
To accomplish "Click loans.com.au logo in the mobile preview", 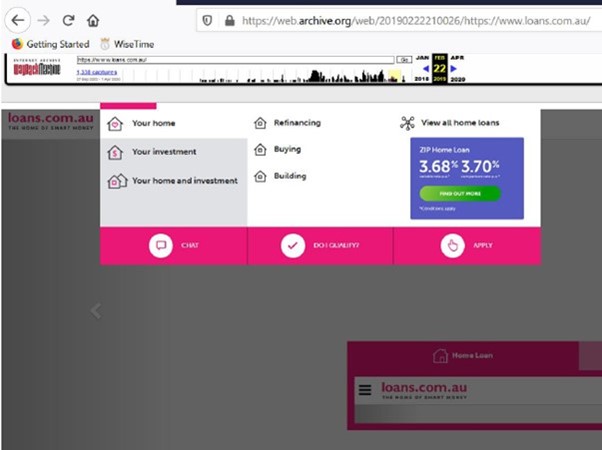I will [424, 390].
